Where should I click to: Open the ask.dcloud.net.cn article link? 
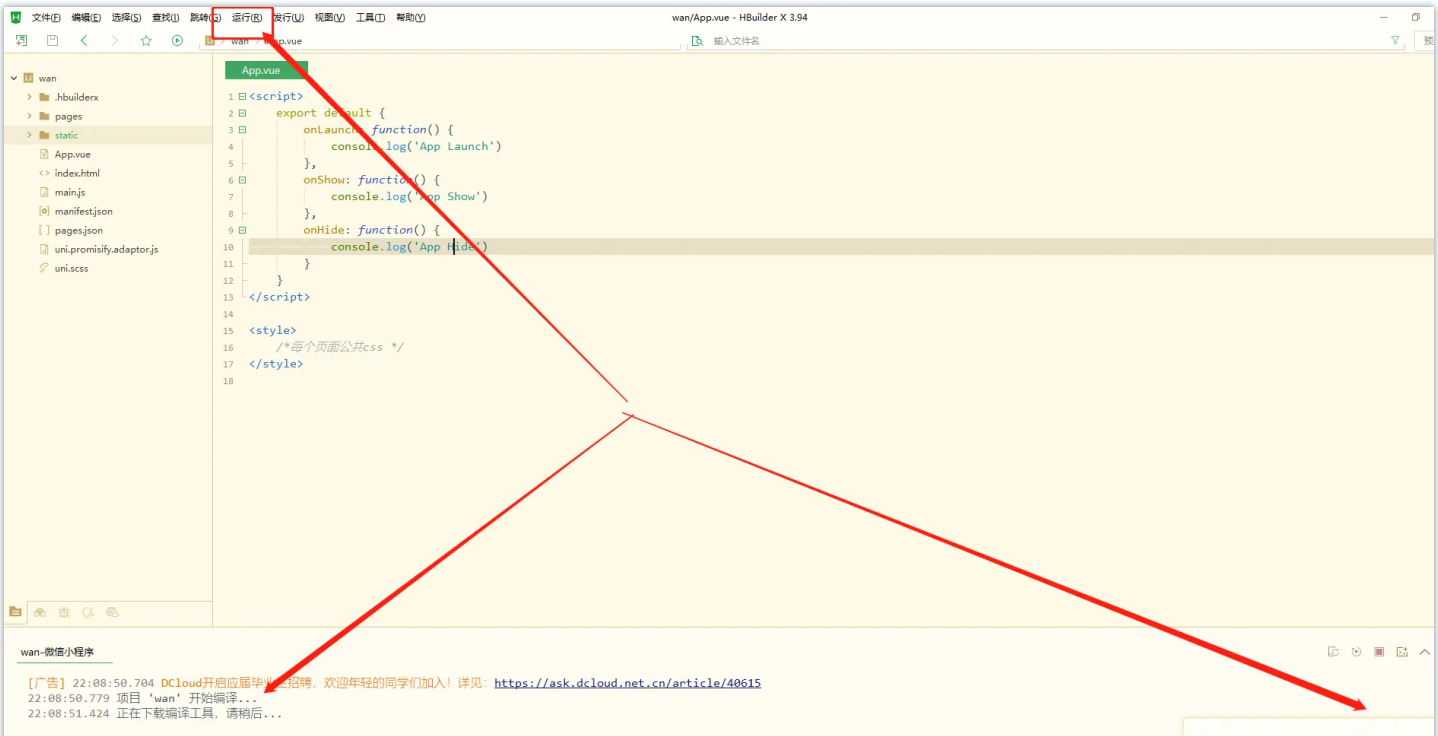(627, 683)
